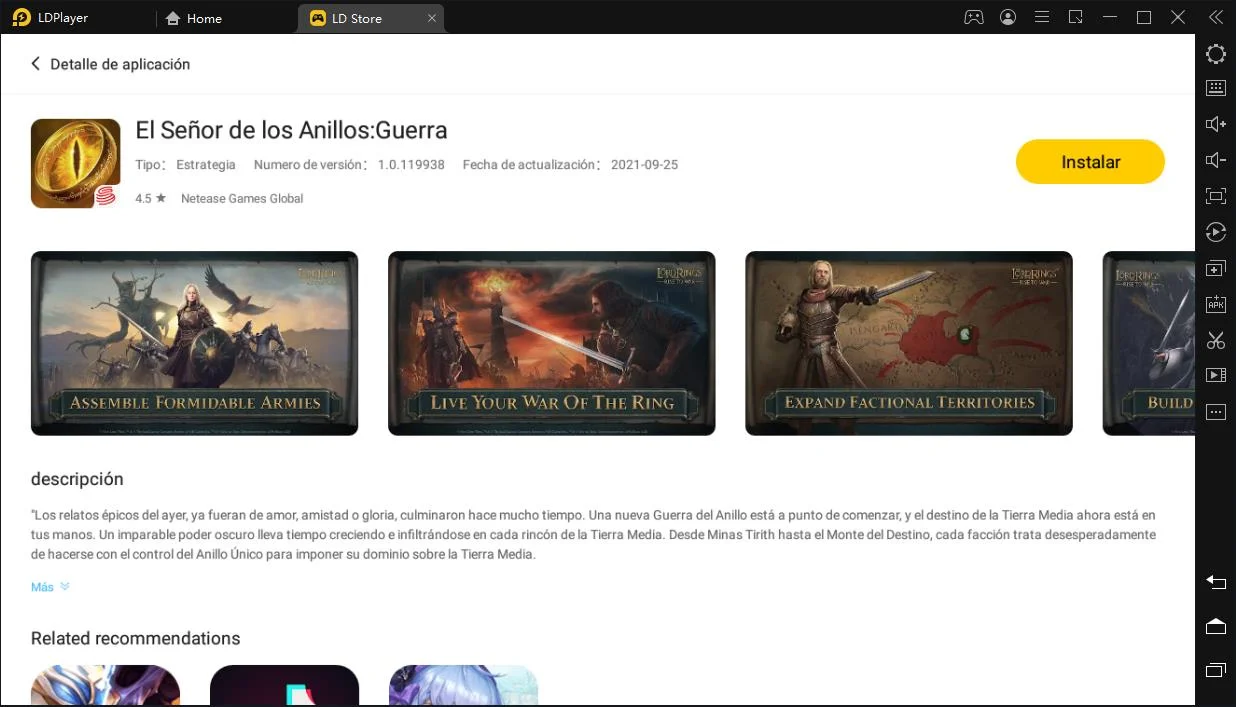
Task: Open Assemble Formidable Armies screenshot
Action: 194,343
